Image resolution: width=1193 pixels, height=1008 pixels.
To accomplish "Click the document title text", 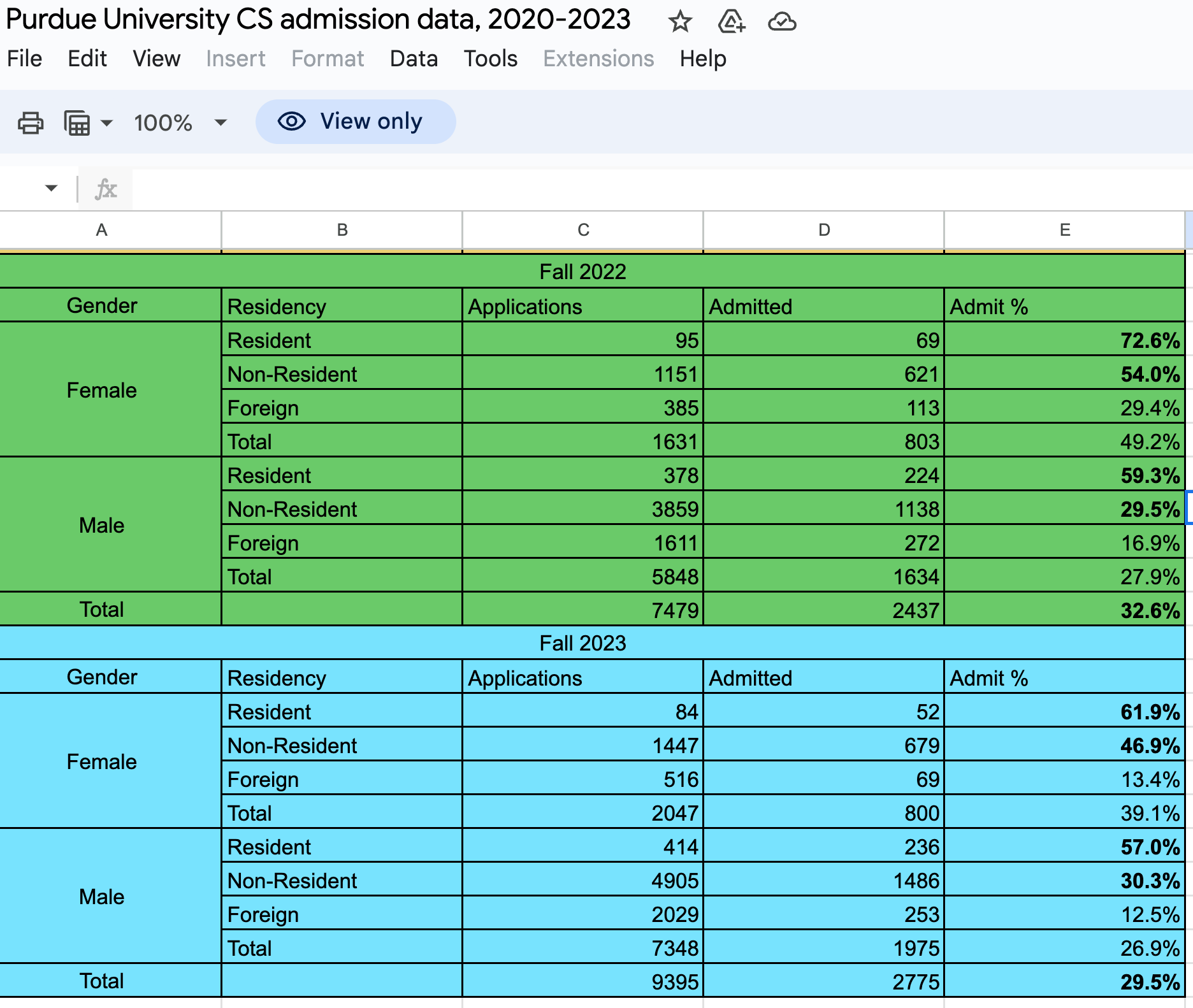I will [x=318, y=20].
